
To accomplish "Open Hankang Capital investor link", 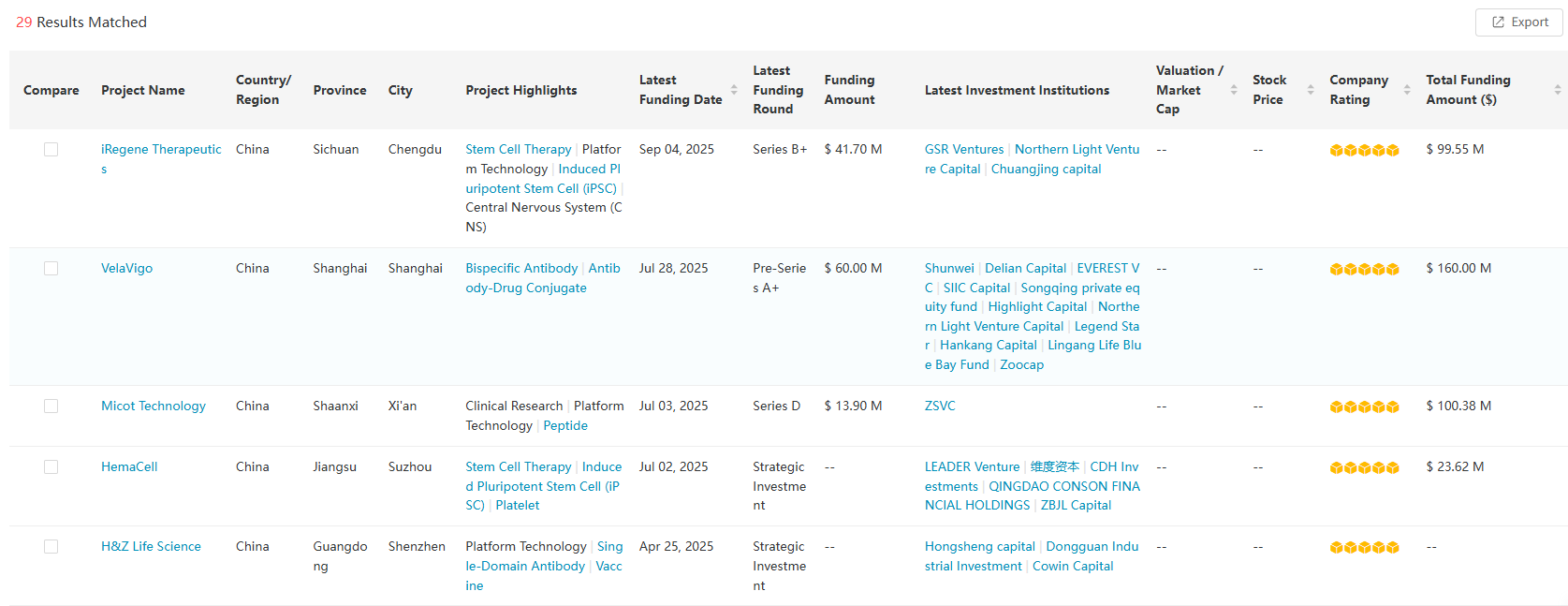I will tap(989, 345).
